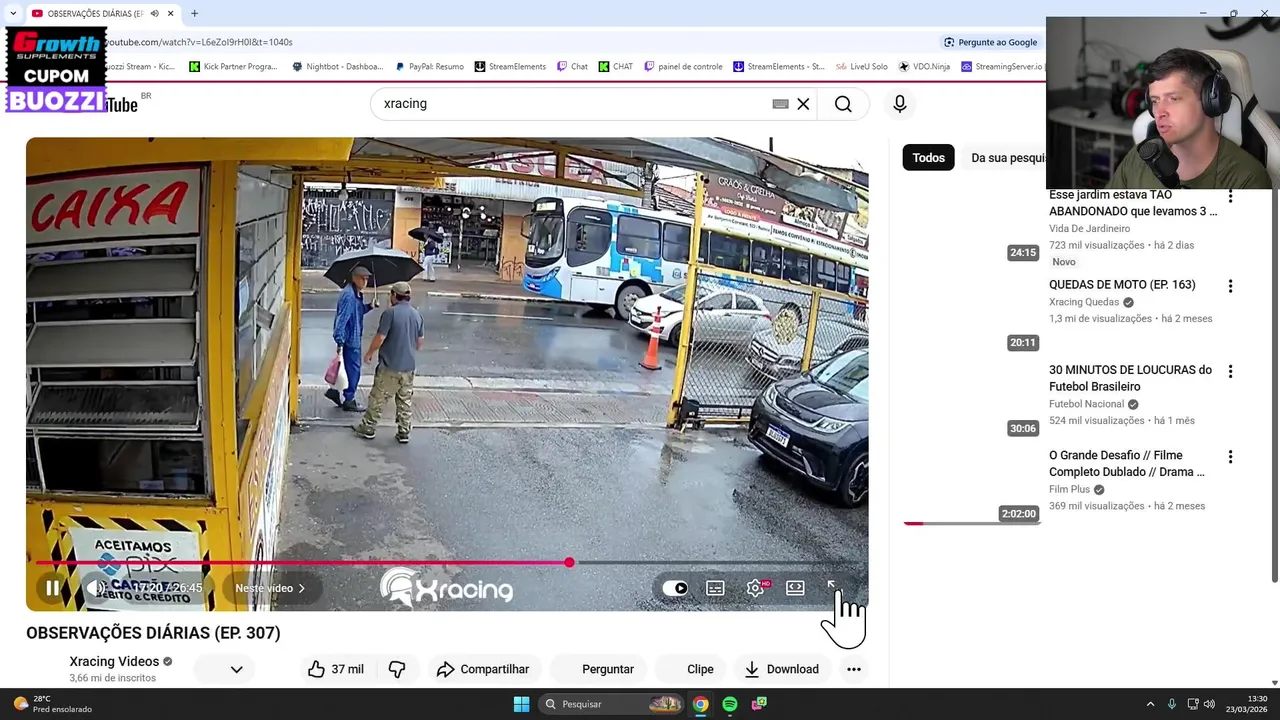The image size is (1280, 720).
Task: Open the 'Neste vídeo' chapters chevron
Action: point(270,588)
